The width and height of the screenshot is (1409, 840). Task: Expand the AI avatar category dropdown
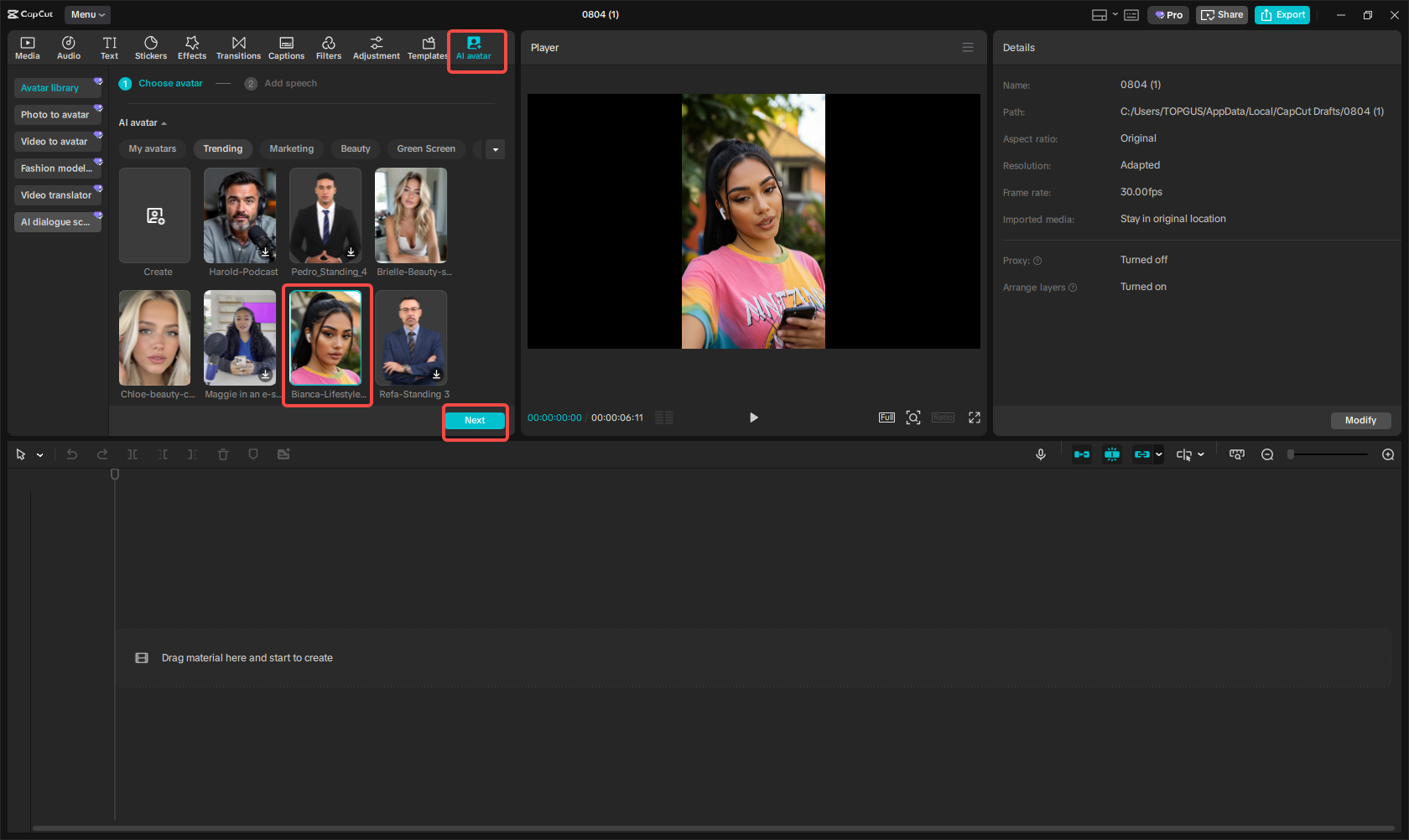(x=496, y=148)
